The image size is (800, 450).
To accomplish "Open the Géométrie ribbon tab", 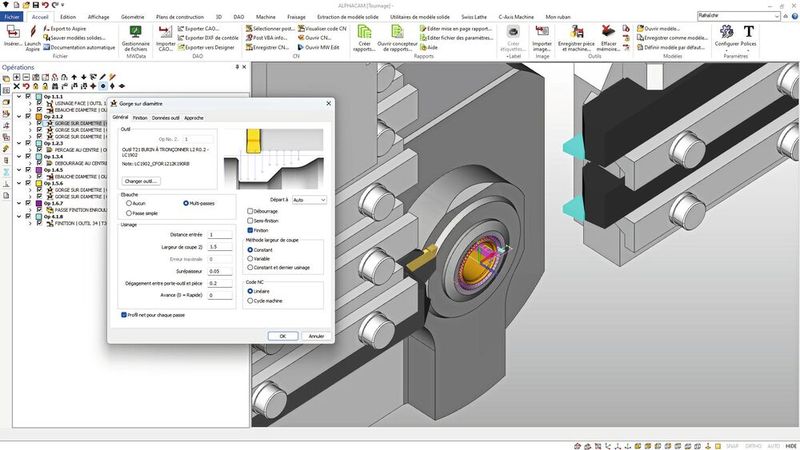I will [x=132, y=17].
